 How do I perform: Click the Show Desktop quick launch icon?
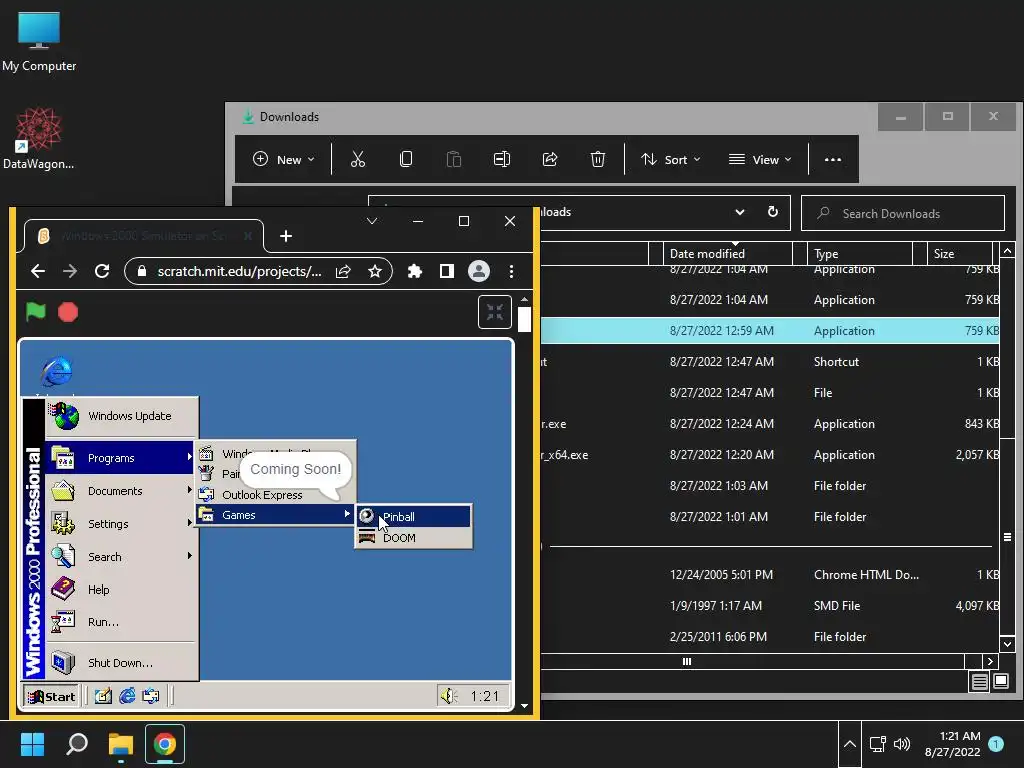103,696
